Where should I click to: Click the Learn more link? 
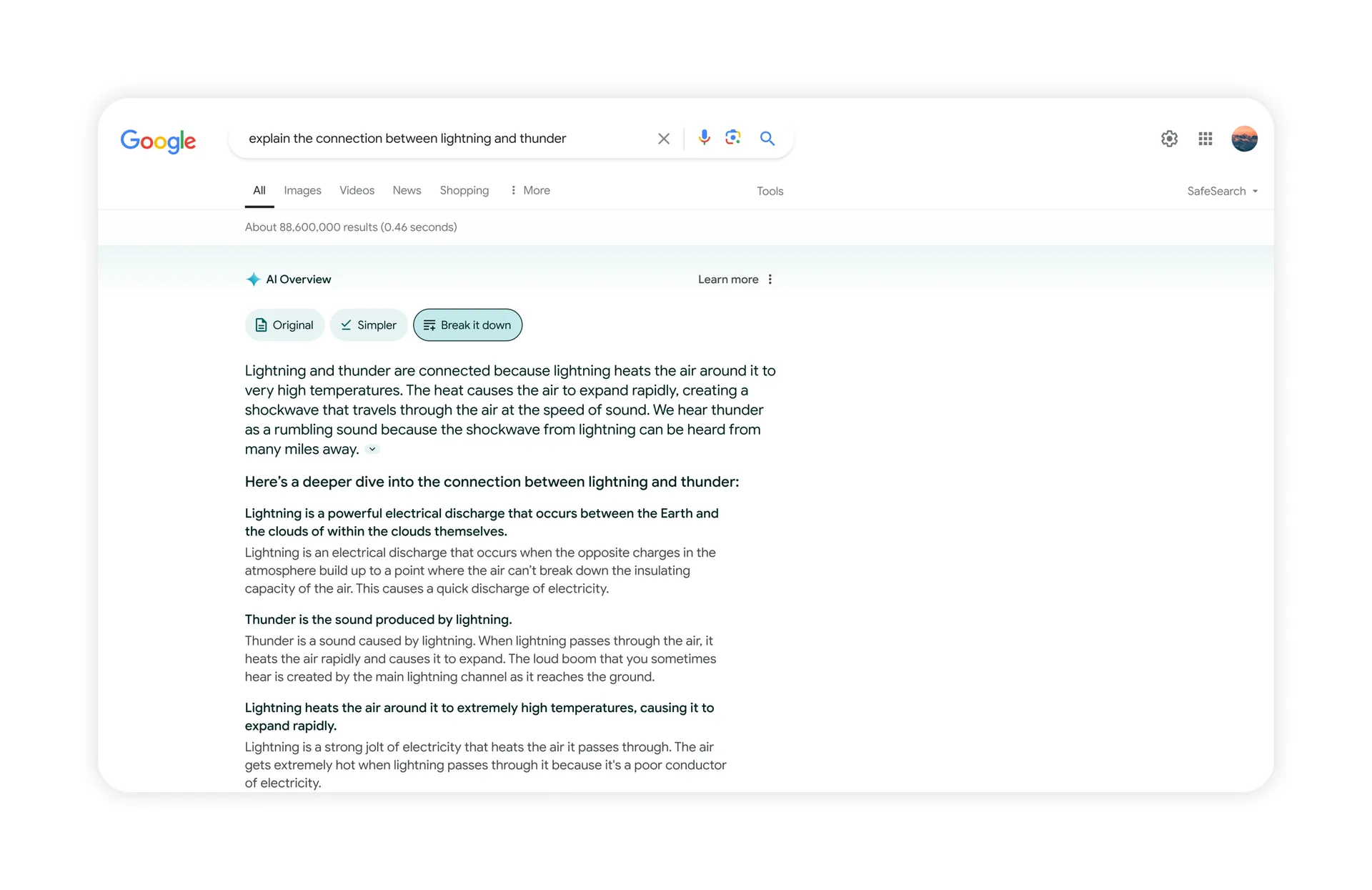(727, 279)
